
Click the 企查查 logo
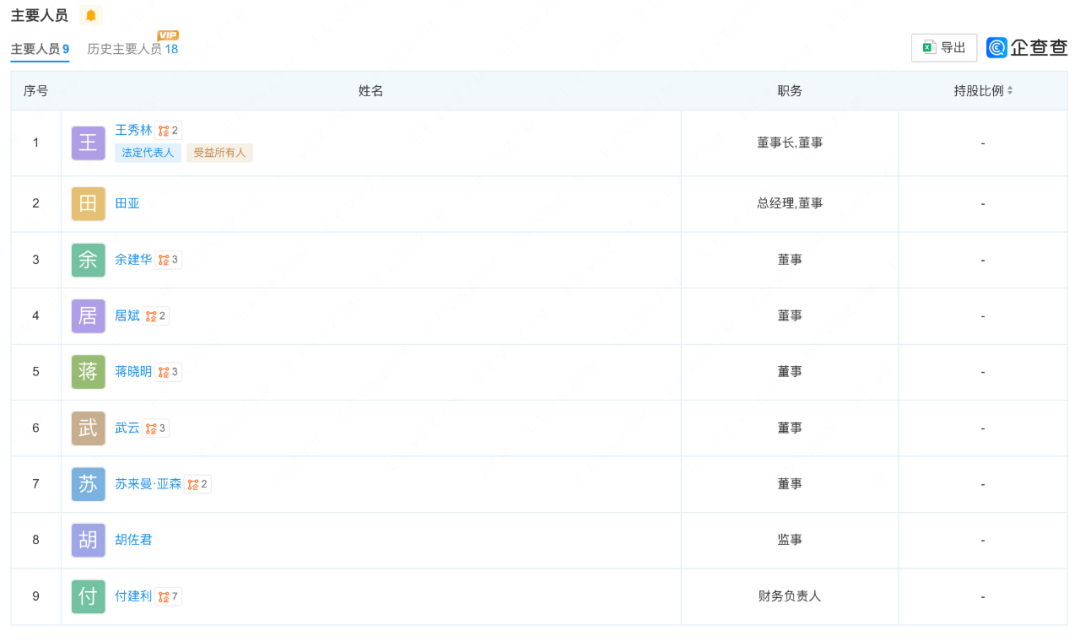1027,48
